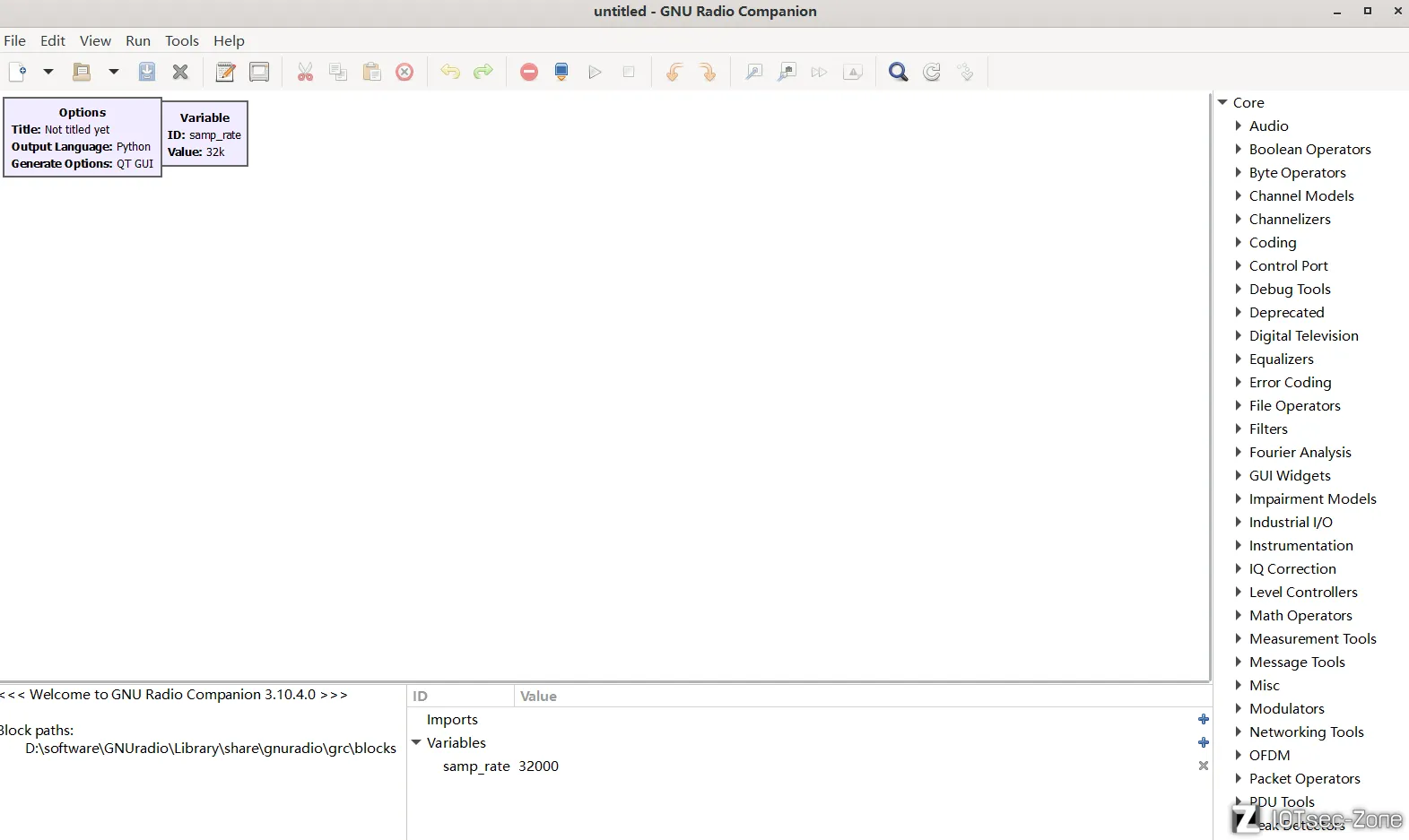Click the red flowgraph errors icon
Viewport: 1409px width, 840px height.
[x=529, y=72]
